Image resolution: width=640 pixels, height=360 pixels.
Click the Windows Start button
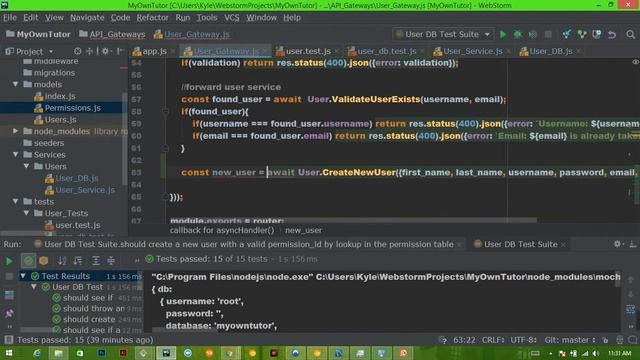(x=9, y=353)
